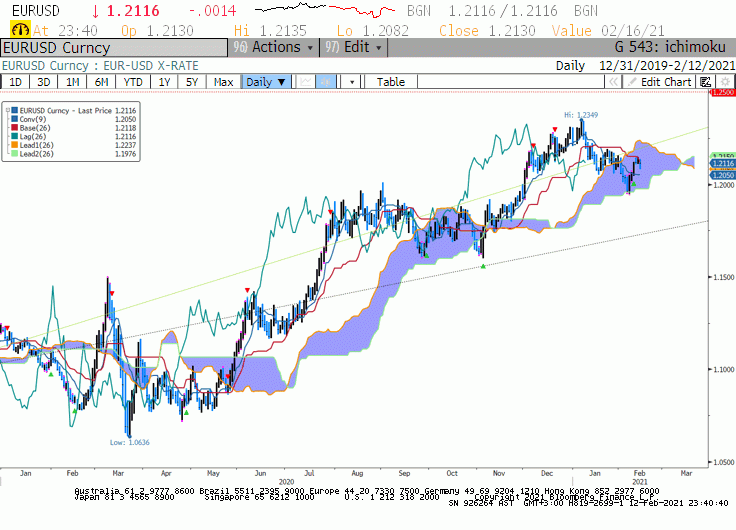Click the yellow gauge icon near At
Screen dimensions: 736x530
pyautogui.click(x=20, y=30)
